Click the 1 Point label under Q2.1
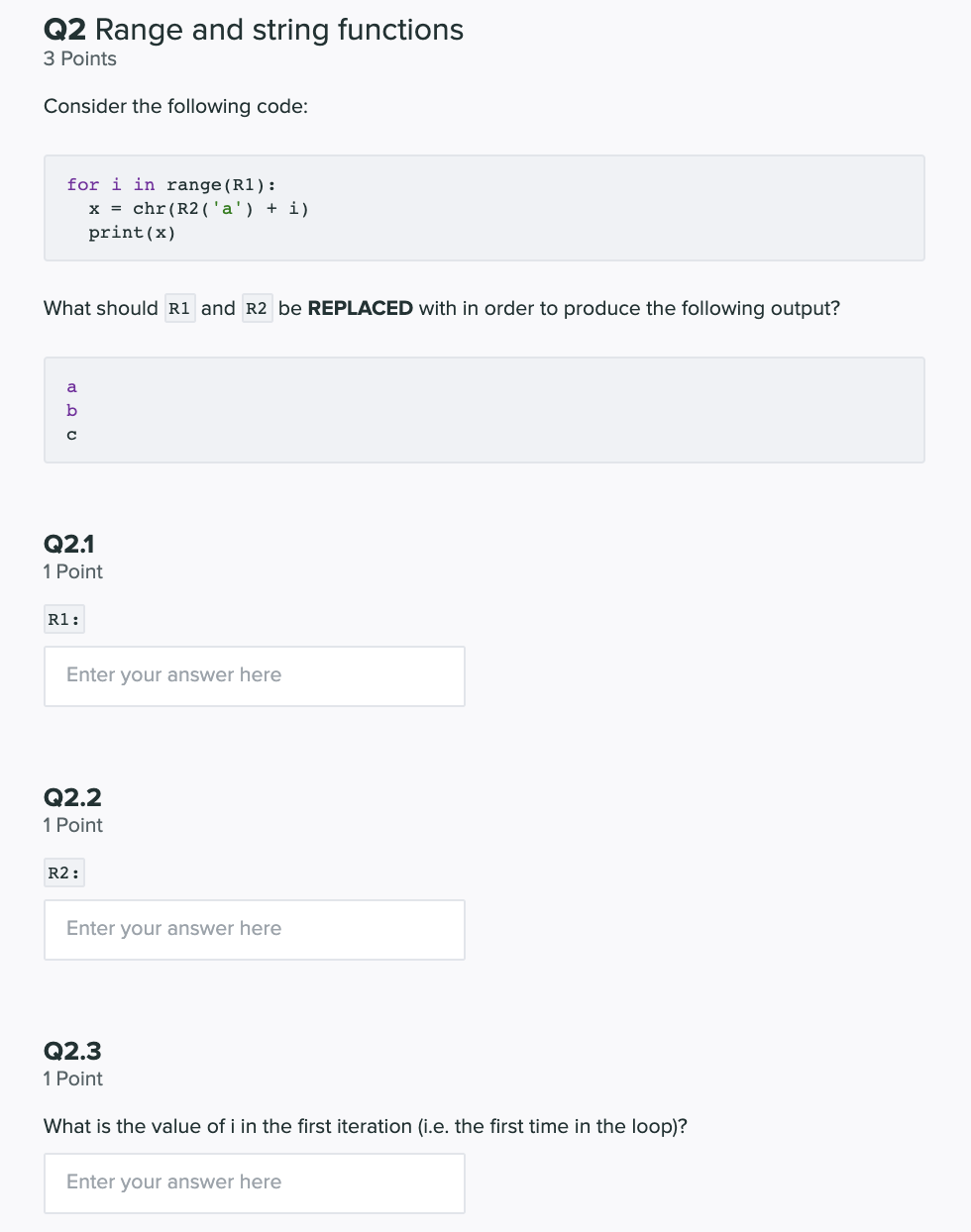The width and height of the screenshot is (971, 1232). click(72, 571)
